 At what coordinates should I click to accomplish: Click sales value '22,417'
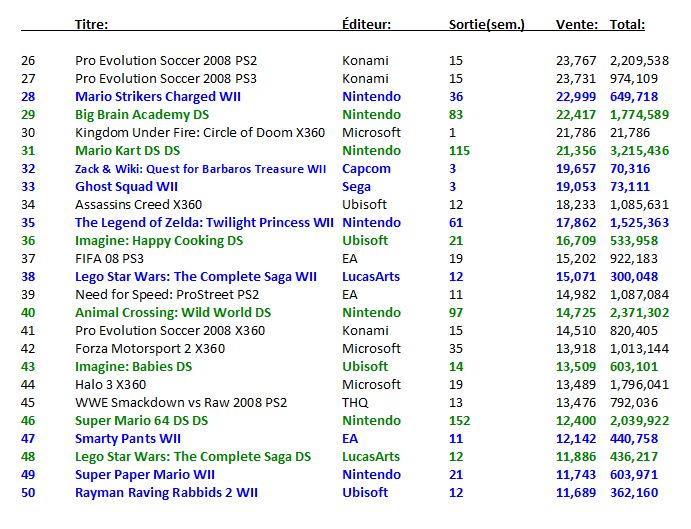click(576, 115)
